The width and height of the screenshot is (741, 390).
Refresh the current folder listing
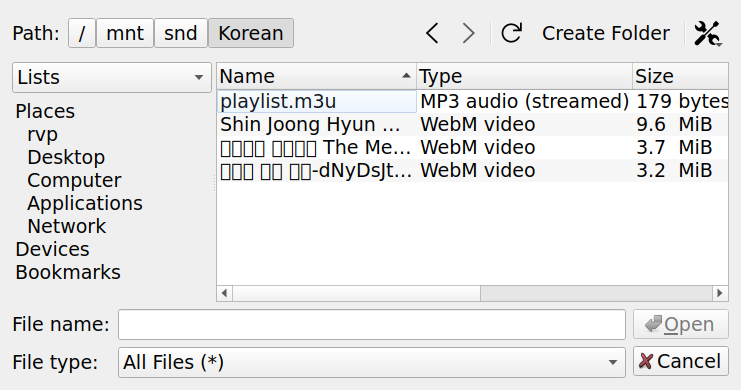click(511, 33)
